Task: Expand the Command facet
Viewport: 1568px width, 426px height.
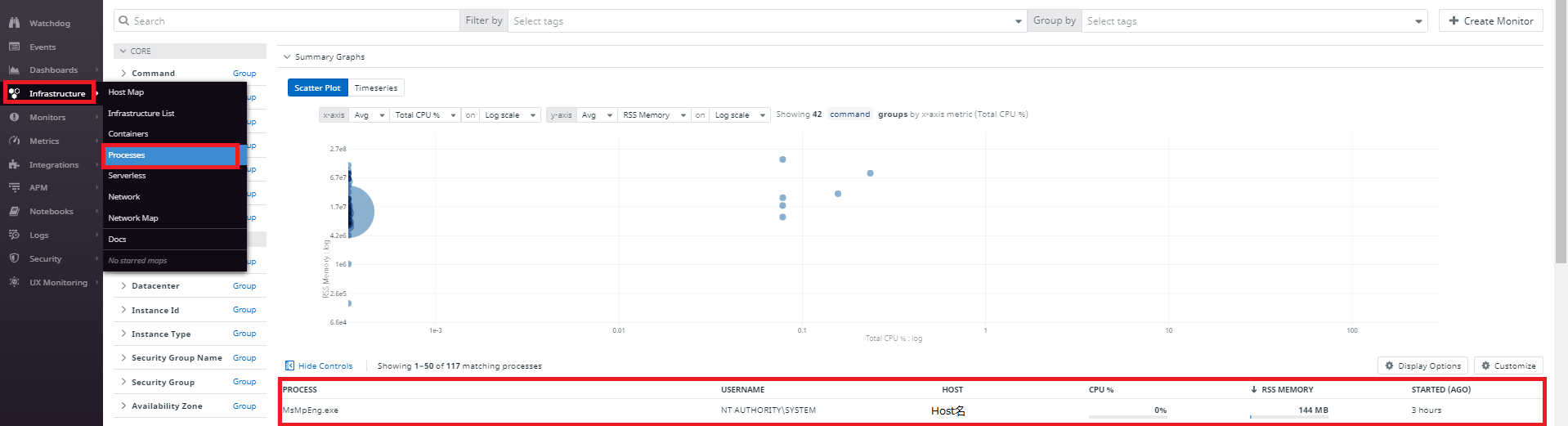Action: pyautogui.click(x=123, y=73)
